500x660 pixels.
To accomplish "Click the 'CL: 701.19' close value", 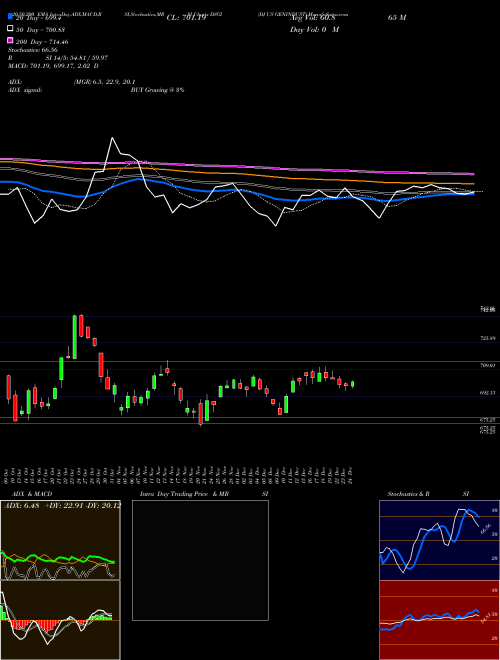I will coord(186,18).
